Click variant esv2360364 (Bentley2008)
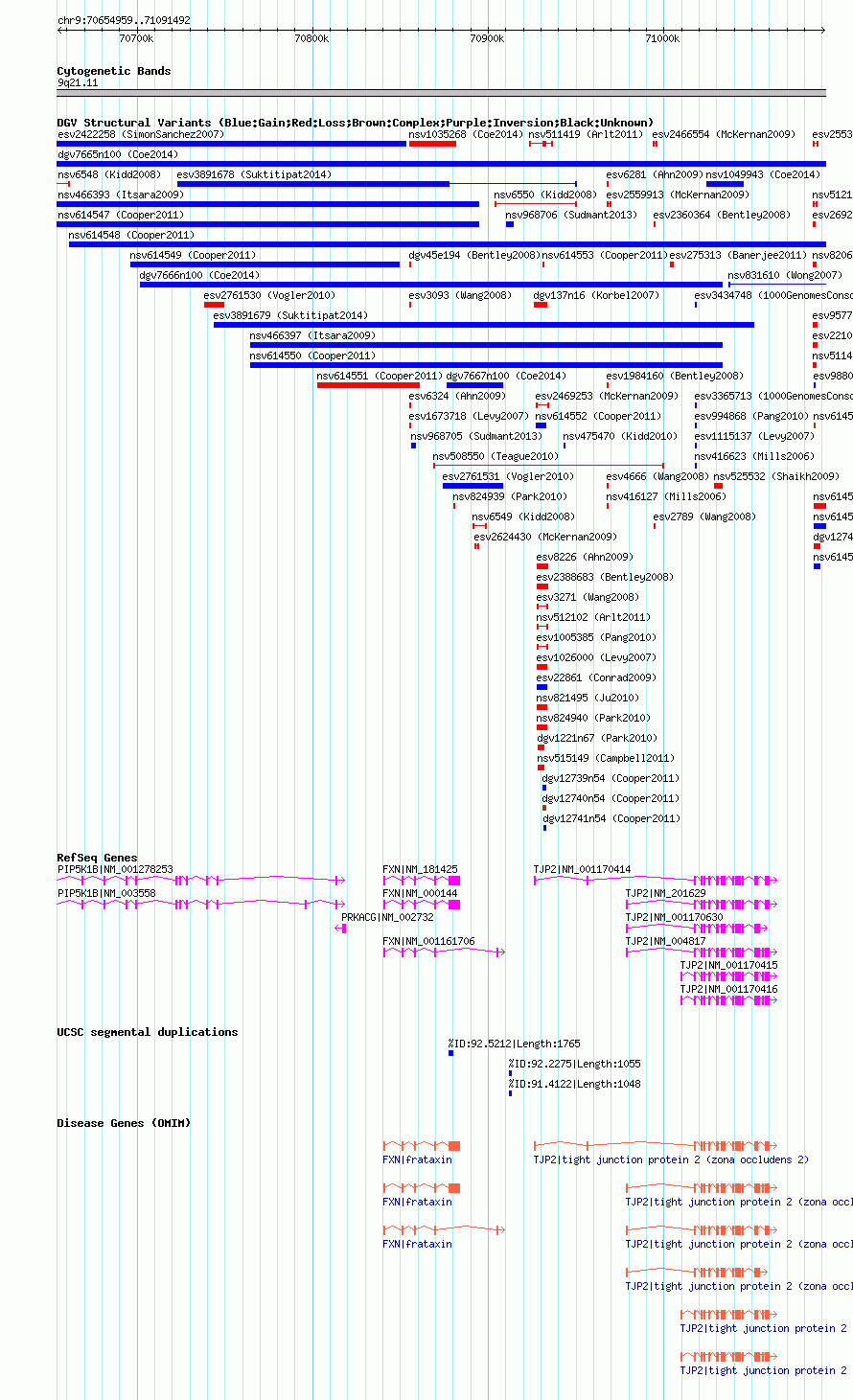The width and height of the screenshot is (853, 1400). tap(722, 216)
